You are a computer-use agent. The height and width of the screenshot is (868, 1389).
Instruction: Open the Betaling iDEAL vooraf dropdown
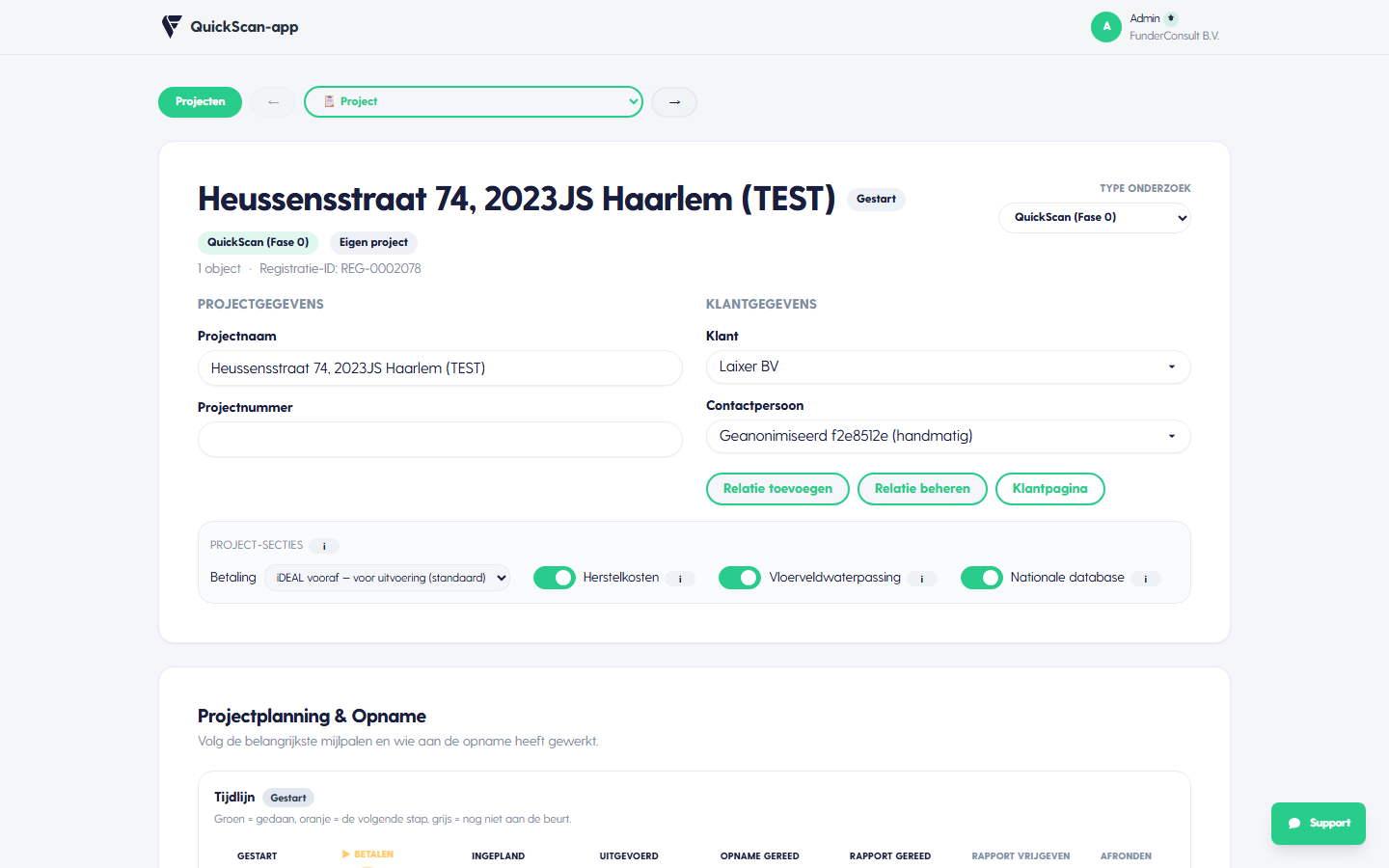(x=387, y=578)
